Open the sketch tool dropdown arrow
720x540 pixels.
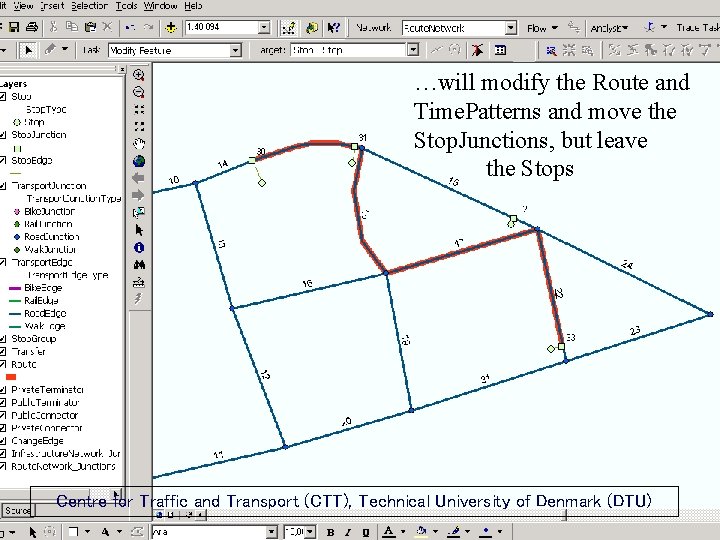[x=65, y=49]
